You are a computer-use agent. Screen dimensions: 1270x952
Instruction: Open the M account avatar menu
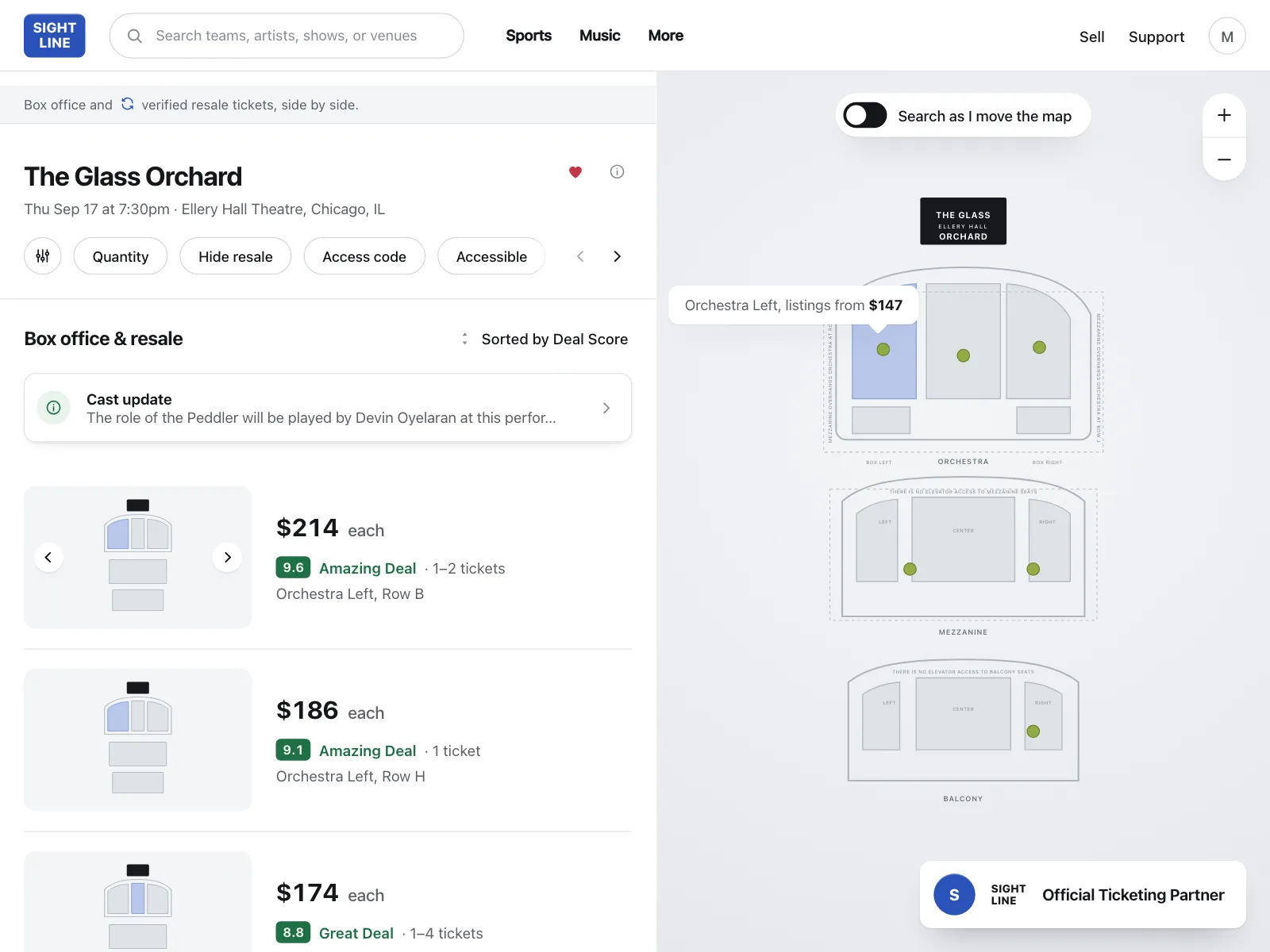tap(1227, 36)
